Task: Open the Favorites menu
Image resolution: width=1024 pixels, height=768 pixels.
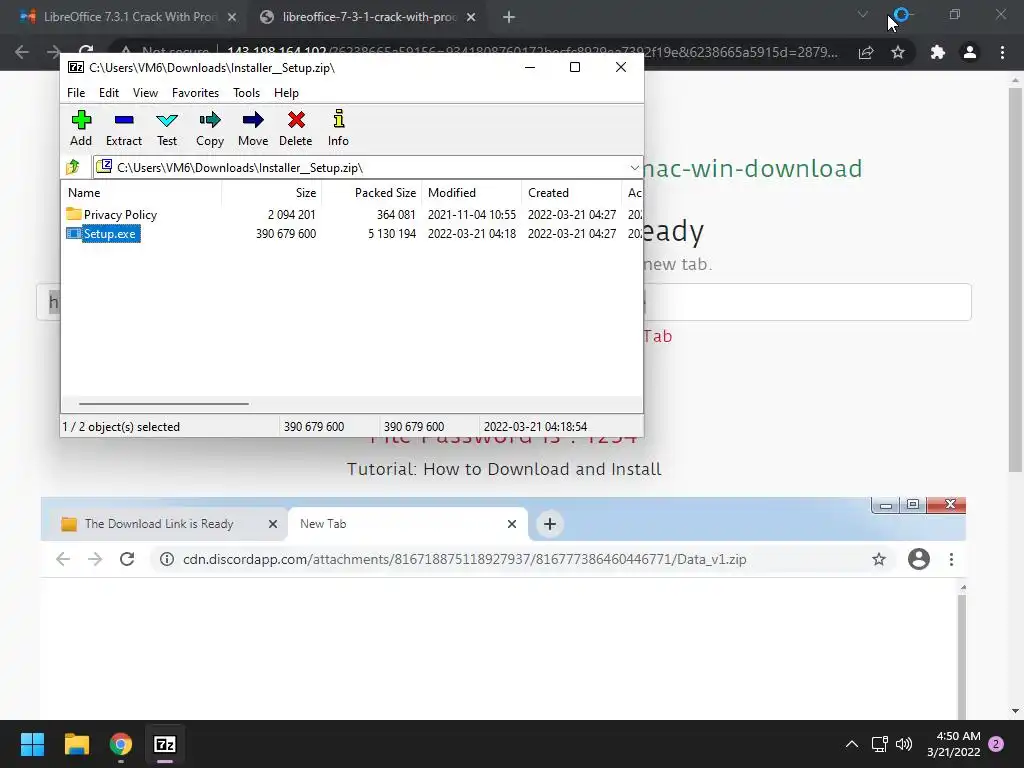Action: tap(195, 93)
